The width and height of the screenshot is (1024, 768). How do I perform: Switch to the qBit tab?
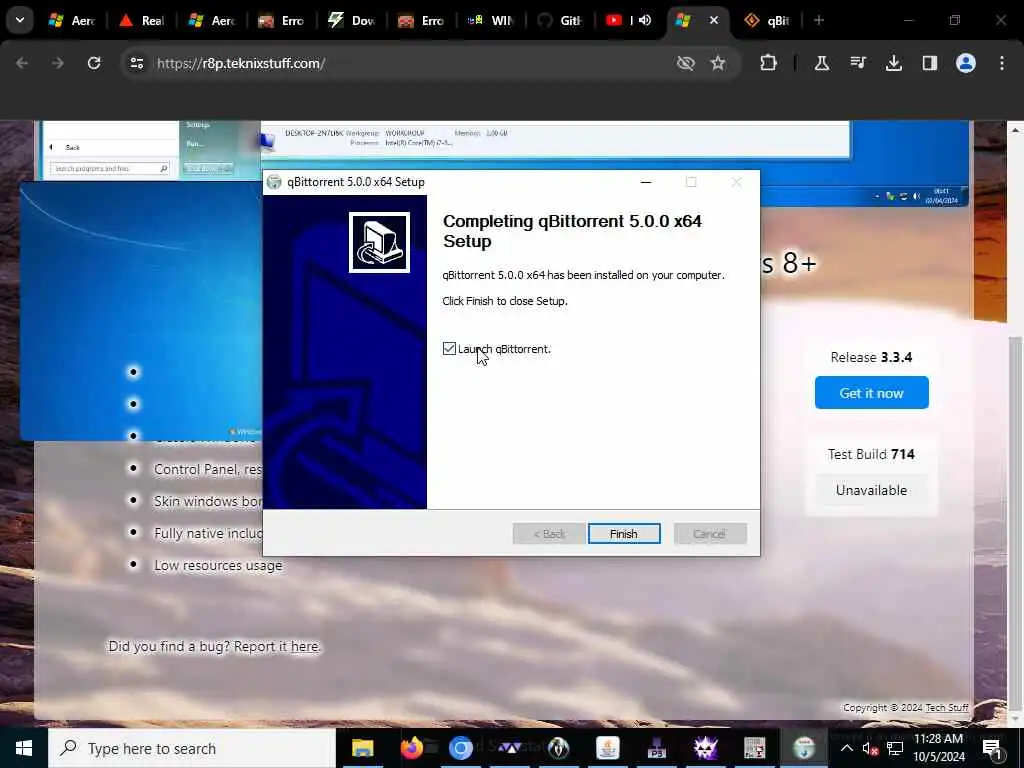click(x=767, y=20)
